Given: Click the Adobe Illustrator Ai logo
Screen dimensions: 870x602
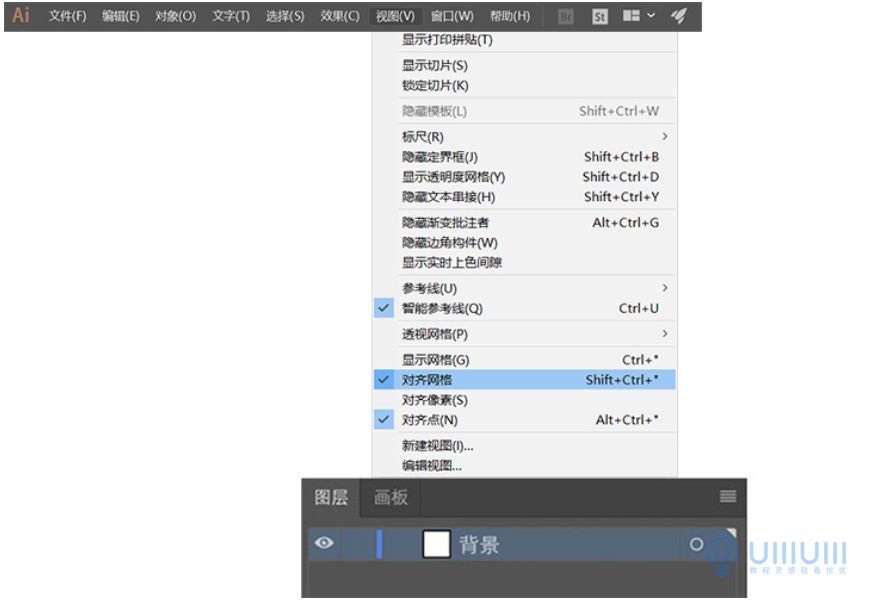Looking at the screenshot, I should point(21,16).
